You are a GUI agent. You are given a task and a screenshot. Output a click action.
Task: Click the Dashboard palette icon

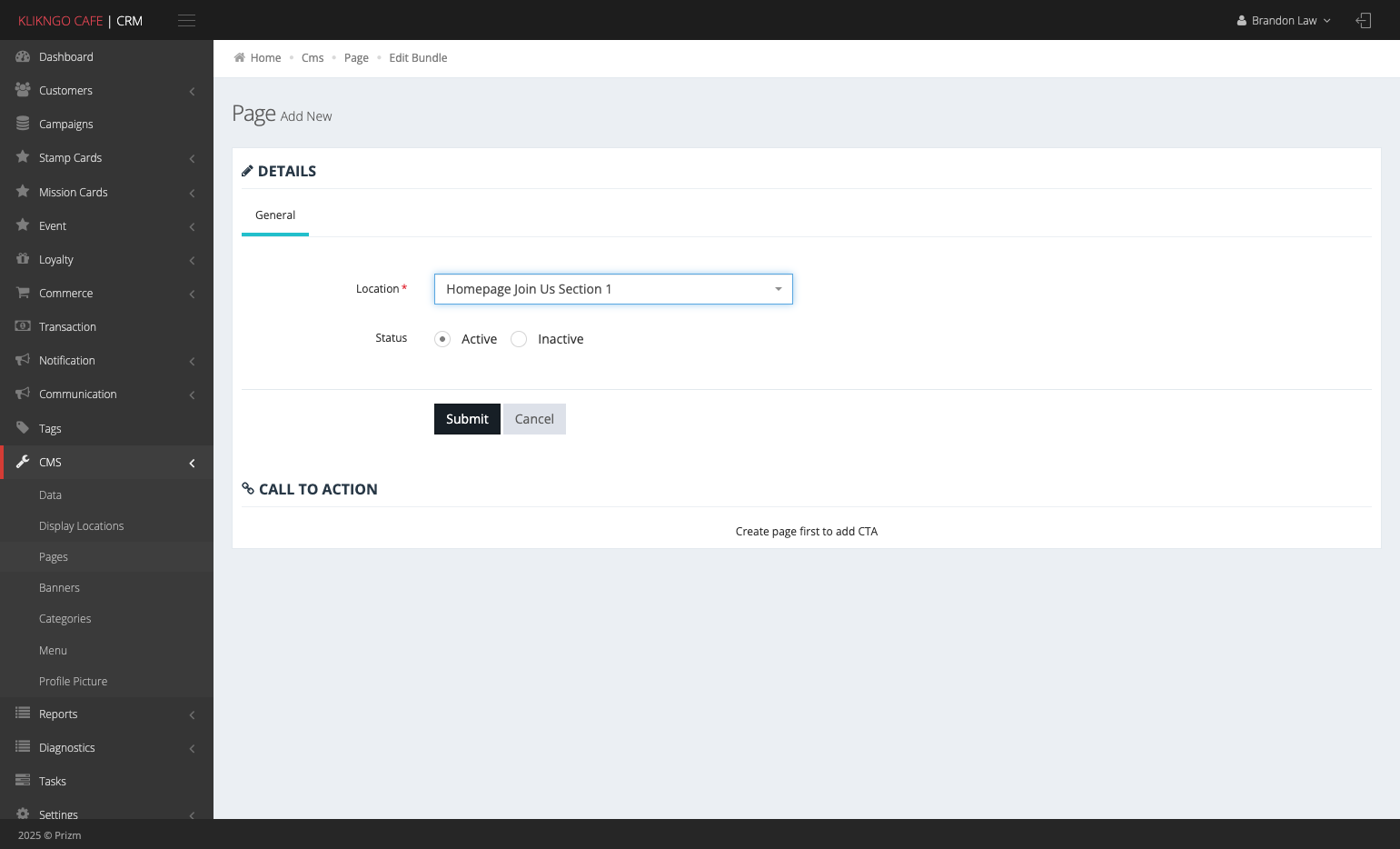coord(23,56)
